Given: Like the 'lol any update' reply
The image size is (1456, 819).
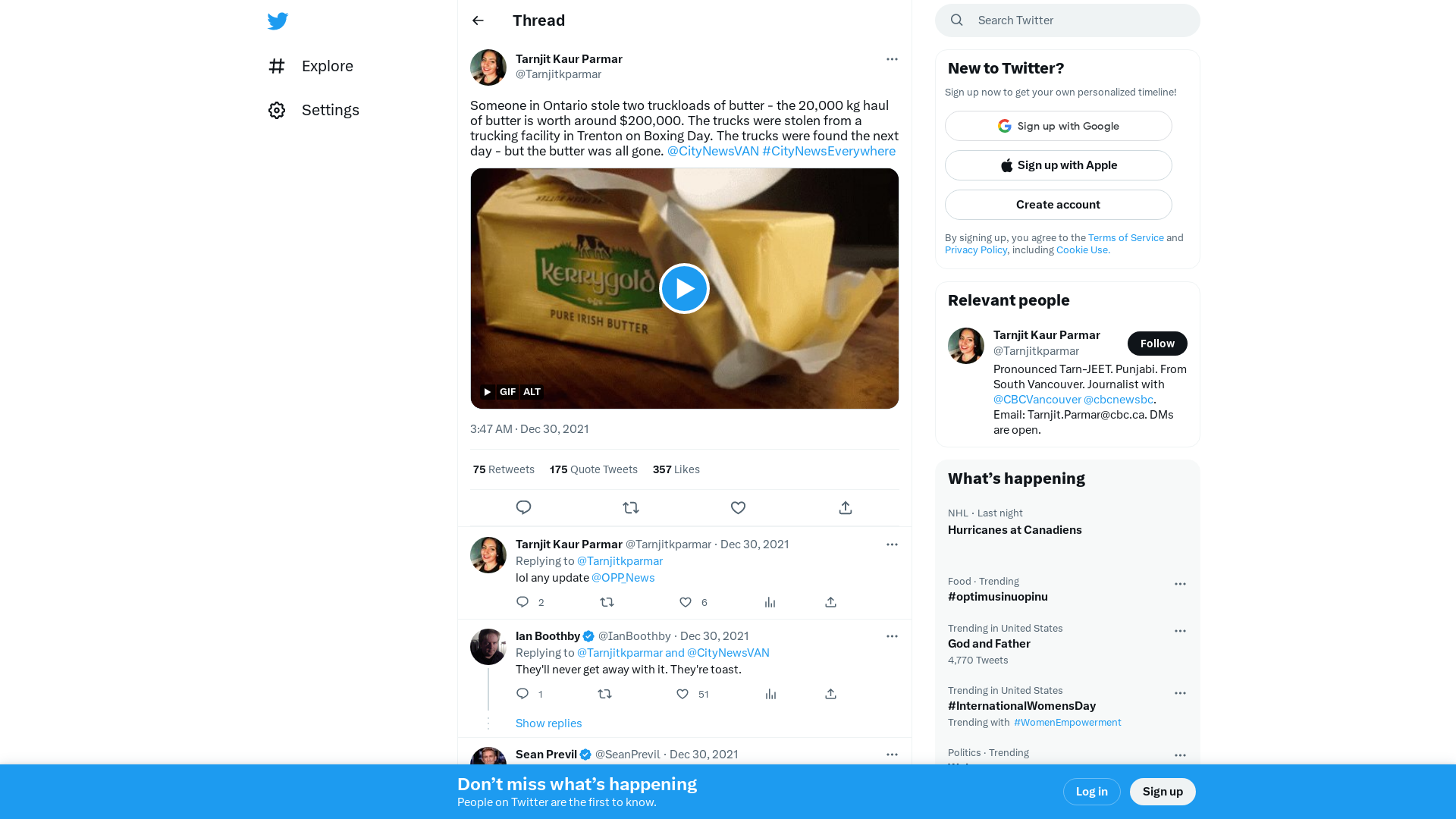Looking at the screenshot, I should click(x=686, y=602).
